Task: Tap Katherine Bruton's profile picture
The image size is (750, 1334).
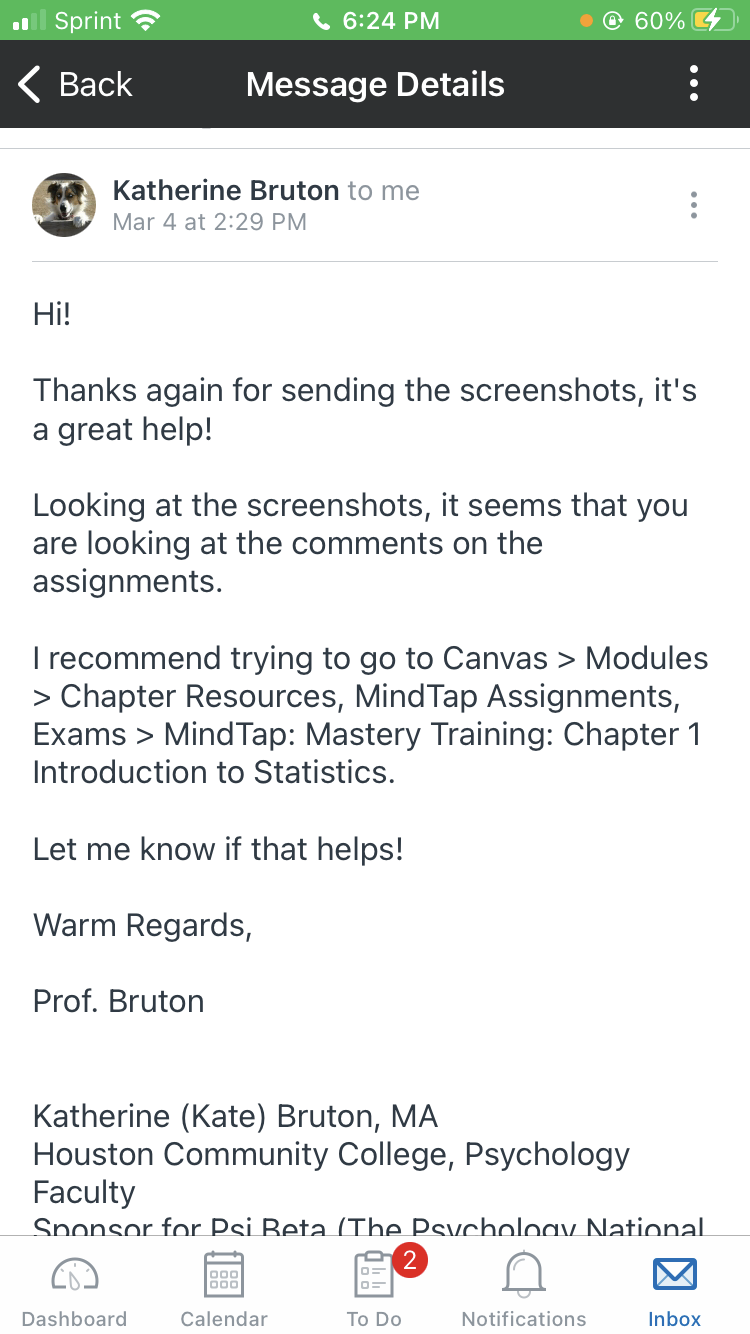Action: tap(65, 205)
